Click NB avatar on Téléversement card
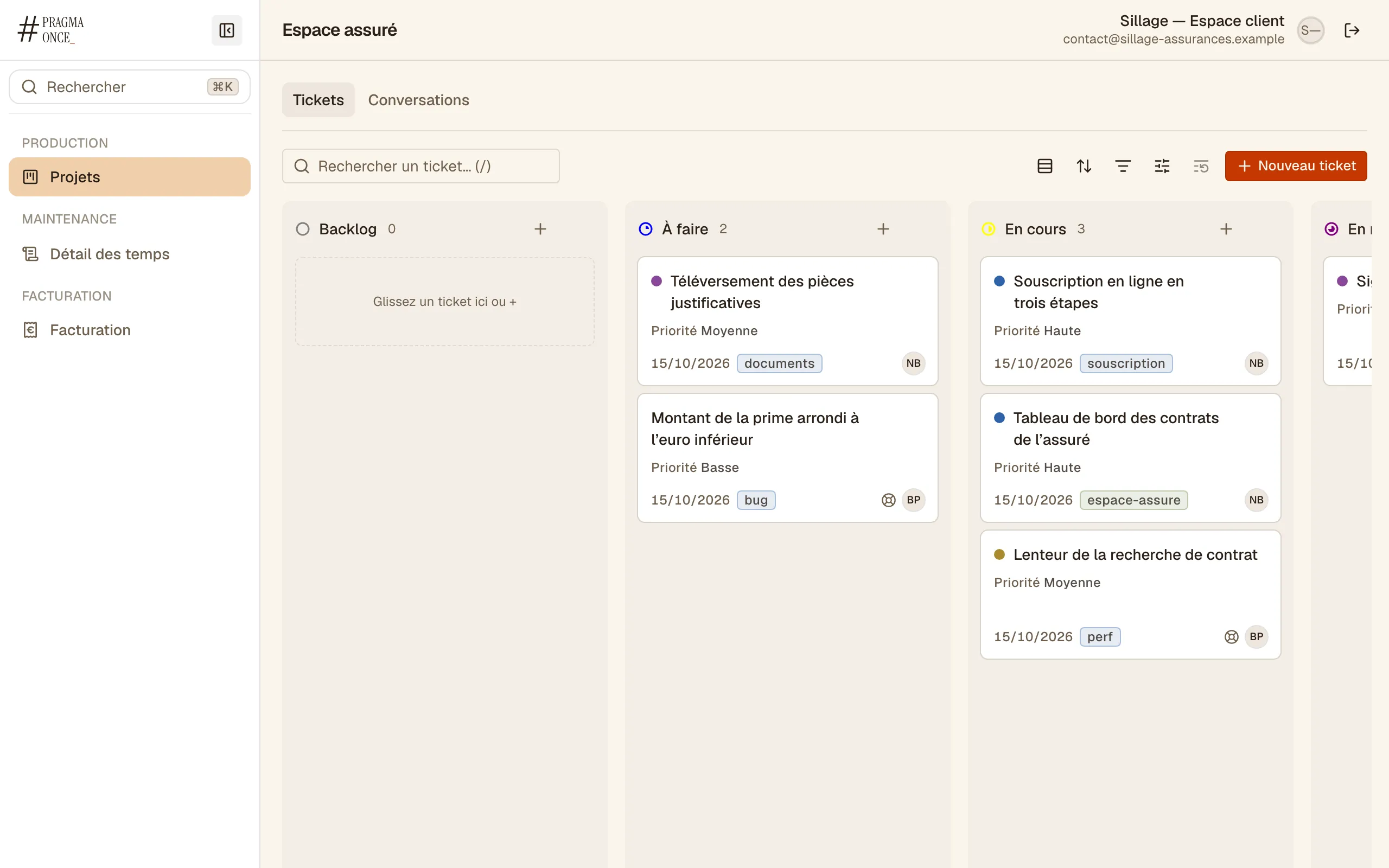This screenshot has height=868, width=1389. [913, 363]
